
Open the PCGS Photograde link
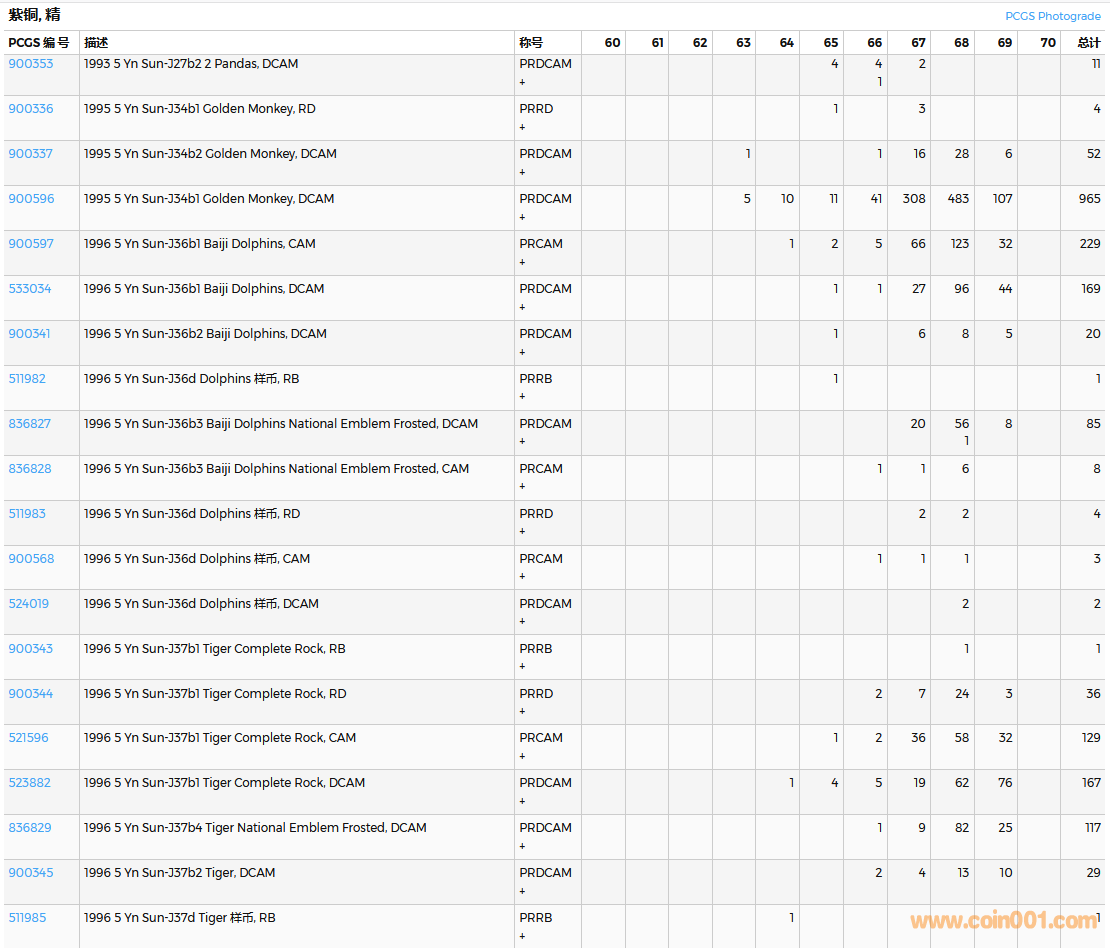pos(1052,16)
